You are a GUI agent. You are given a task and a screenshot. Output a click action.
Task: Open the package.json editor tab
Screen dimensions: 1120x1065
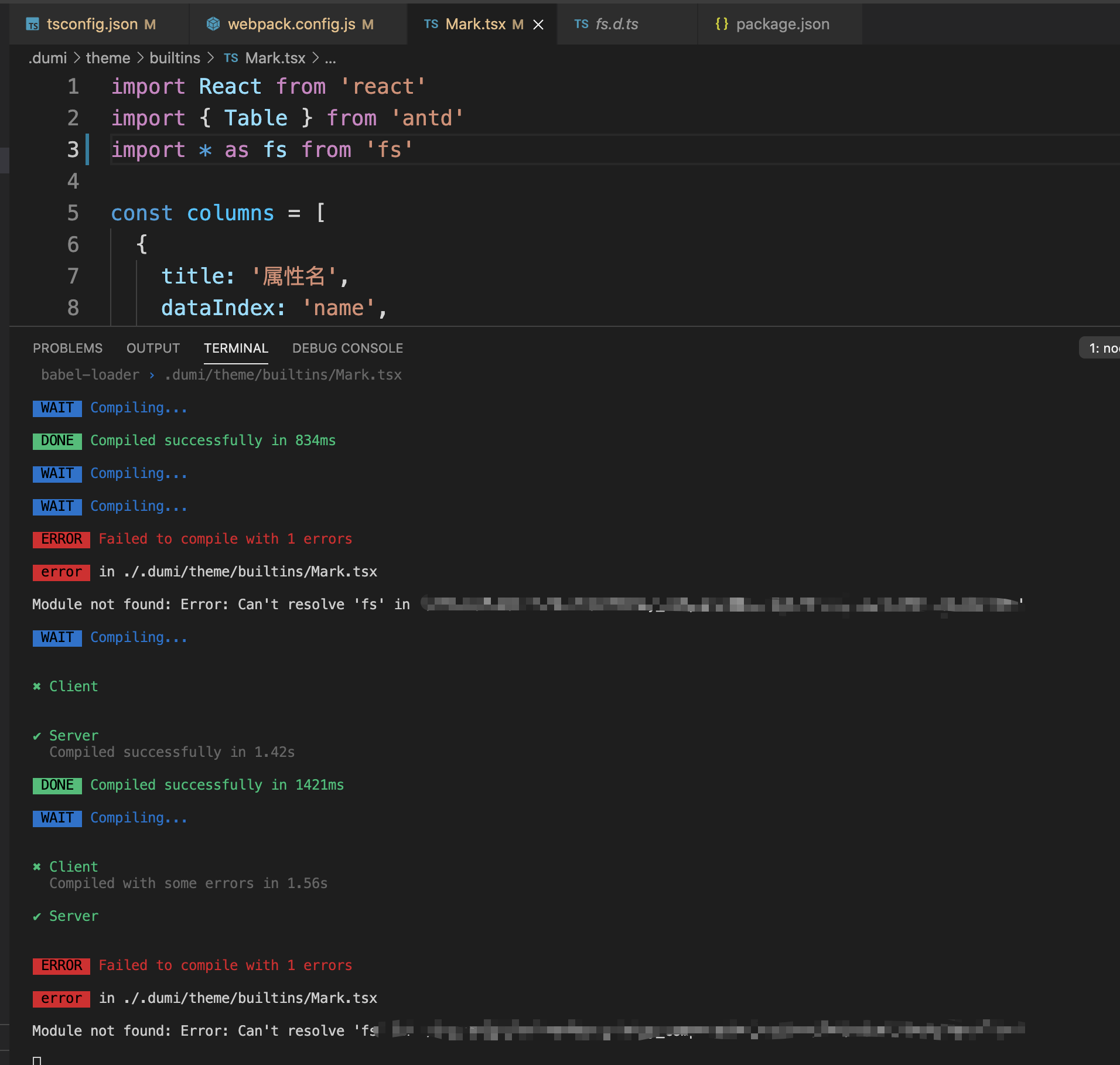[783, 24]
